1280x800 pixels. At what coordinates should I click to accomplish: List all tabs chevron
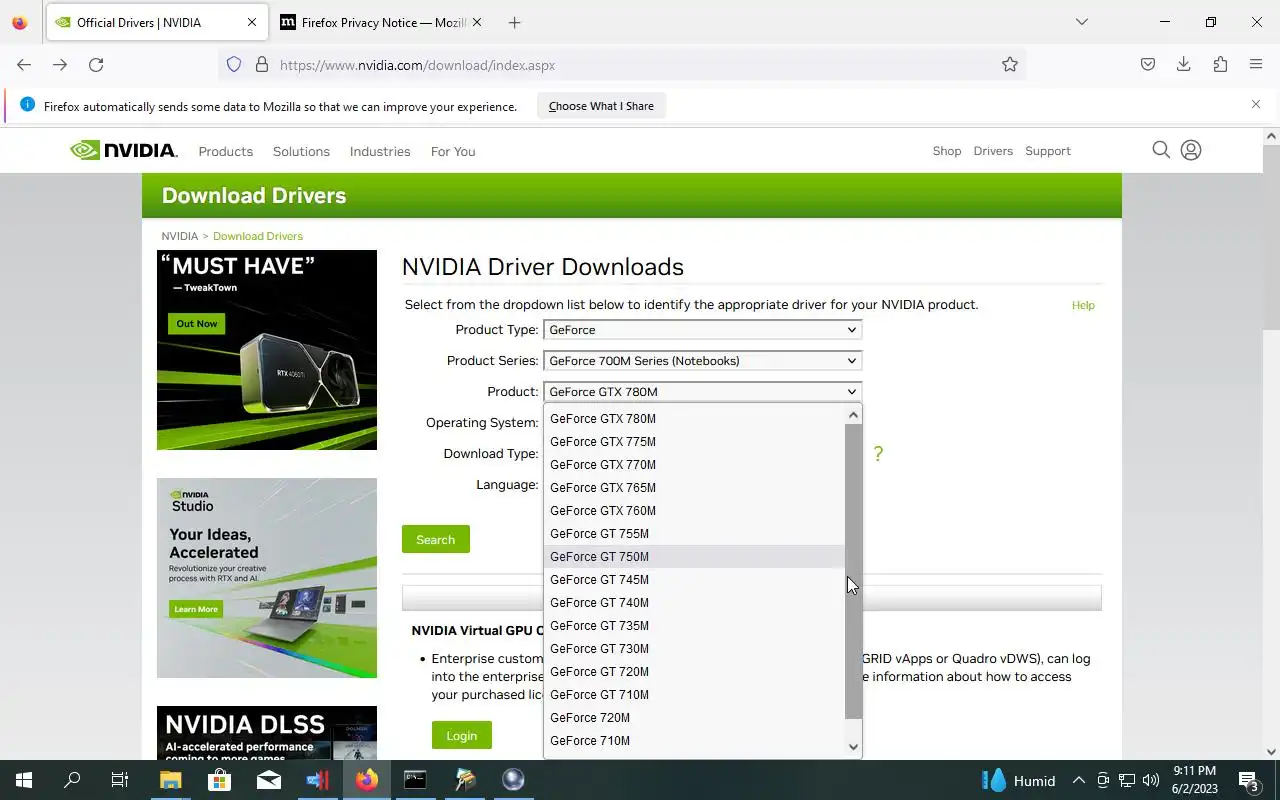1081,22
